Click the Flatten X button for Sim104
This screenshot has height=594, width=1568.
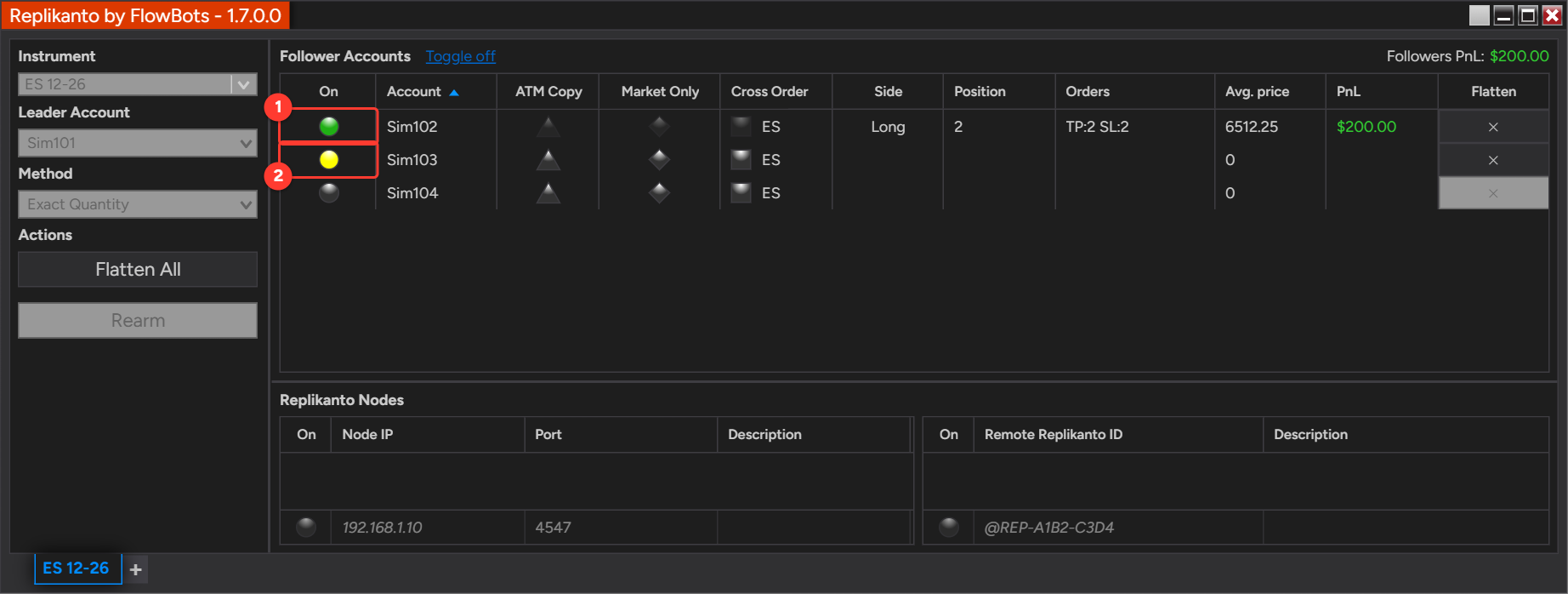coord(1493,193)
